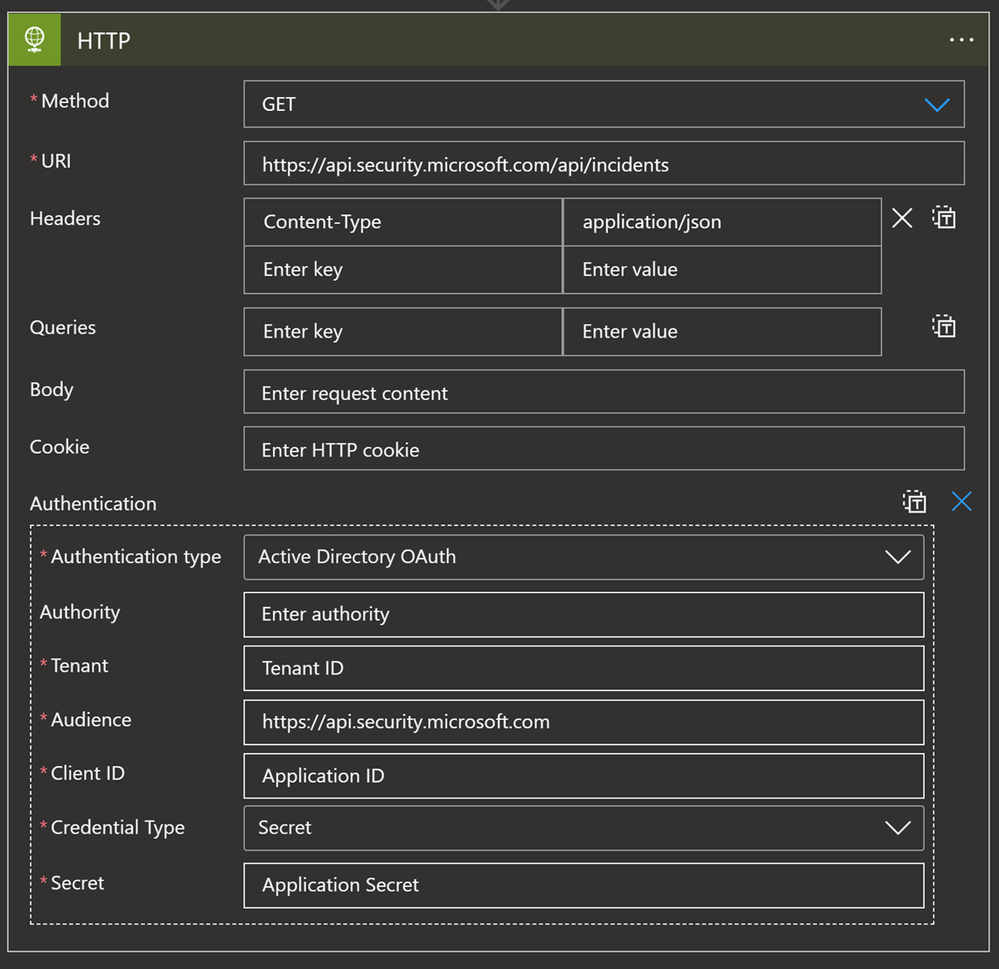This screenshot has width=999, height=969.
Task: Click the Cookie input field
Action: (603, 450)
